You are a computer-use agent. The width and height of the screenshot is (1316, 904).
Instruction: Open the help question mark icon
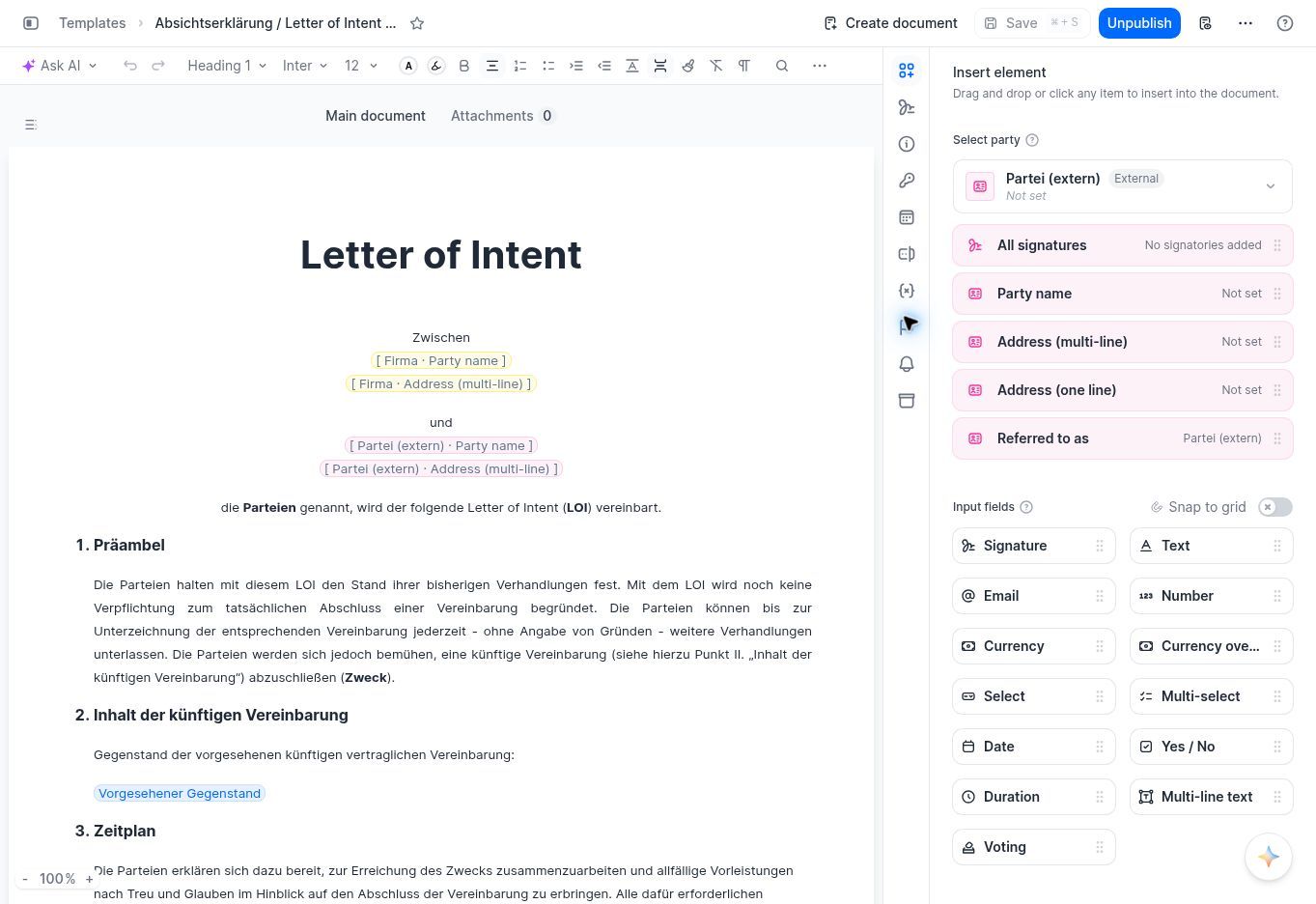point(1285,23)
